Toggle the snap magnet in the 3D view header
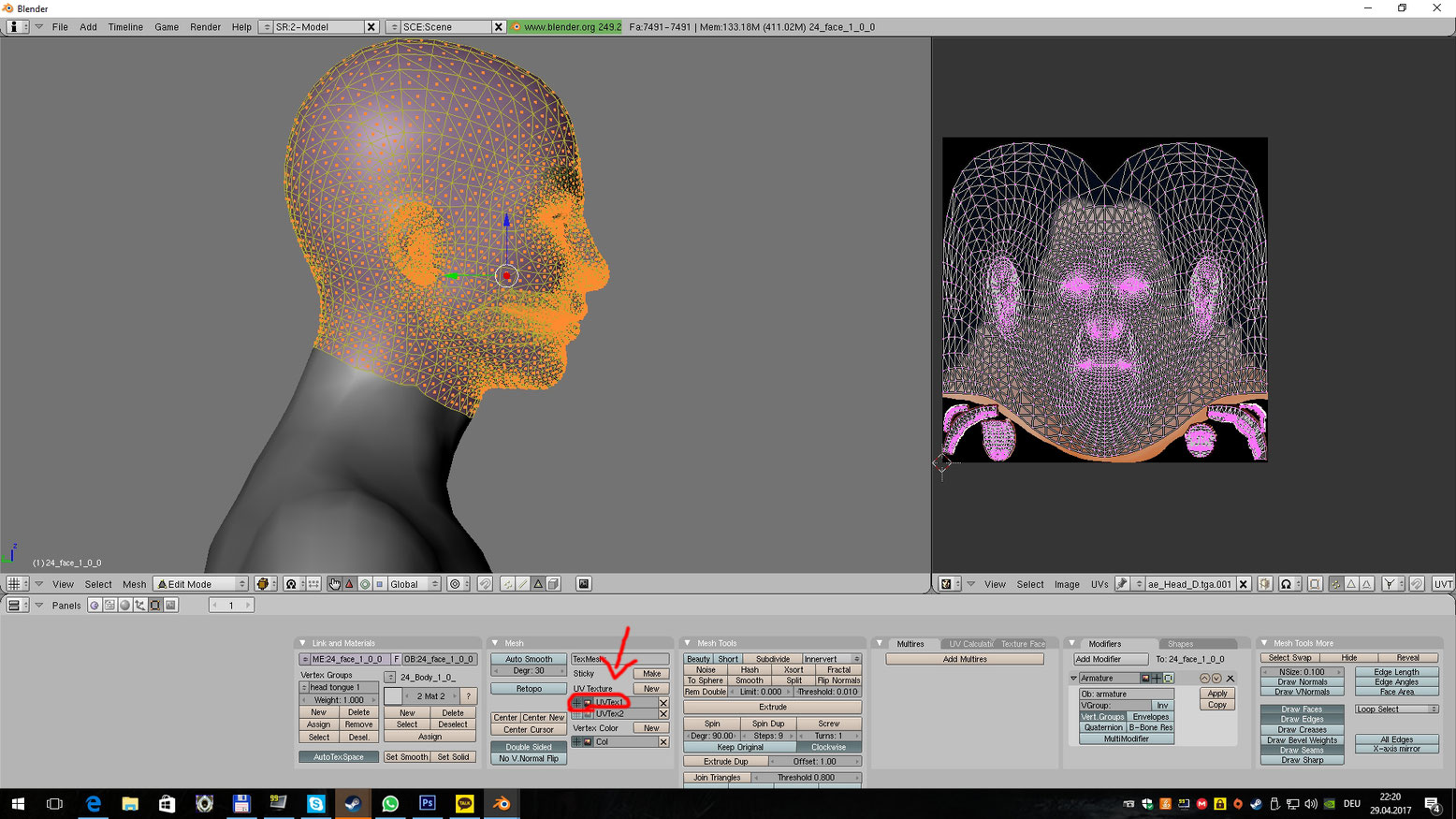Image resolution: width=1456 pixels, height=819 pixels. click(487, 583)
